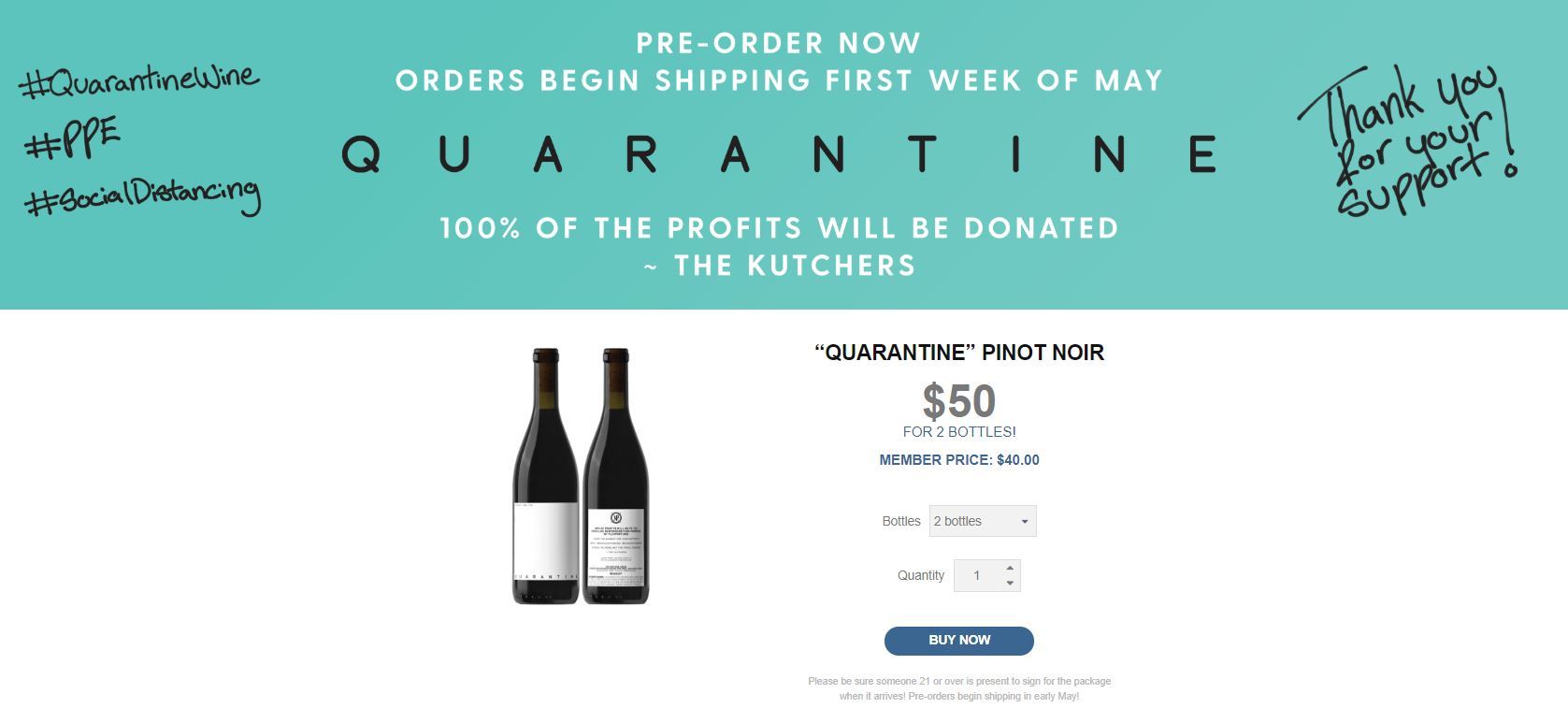1568x708 pixels.
Task: Increase quantity with the up arrow
Action: click(1010, 568)
